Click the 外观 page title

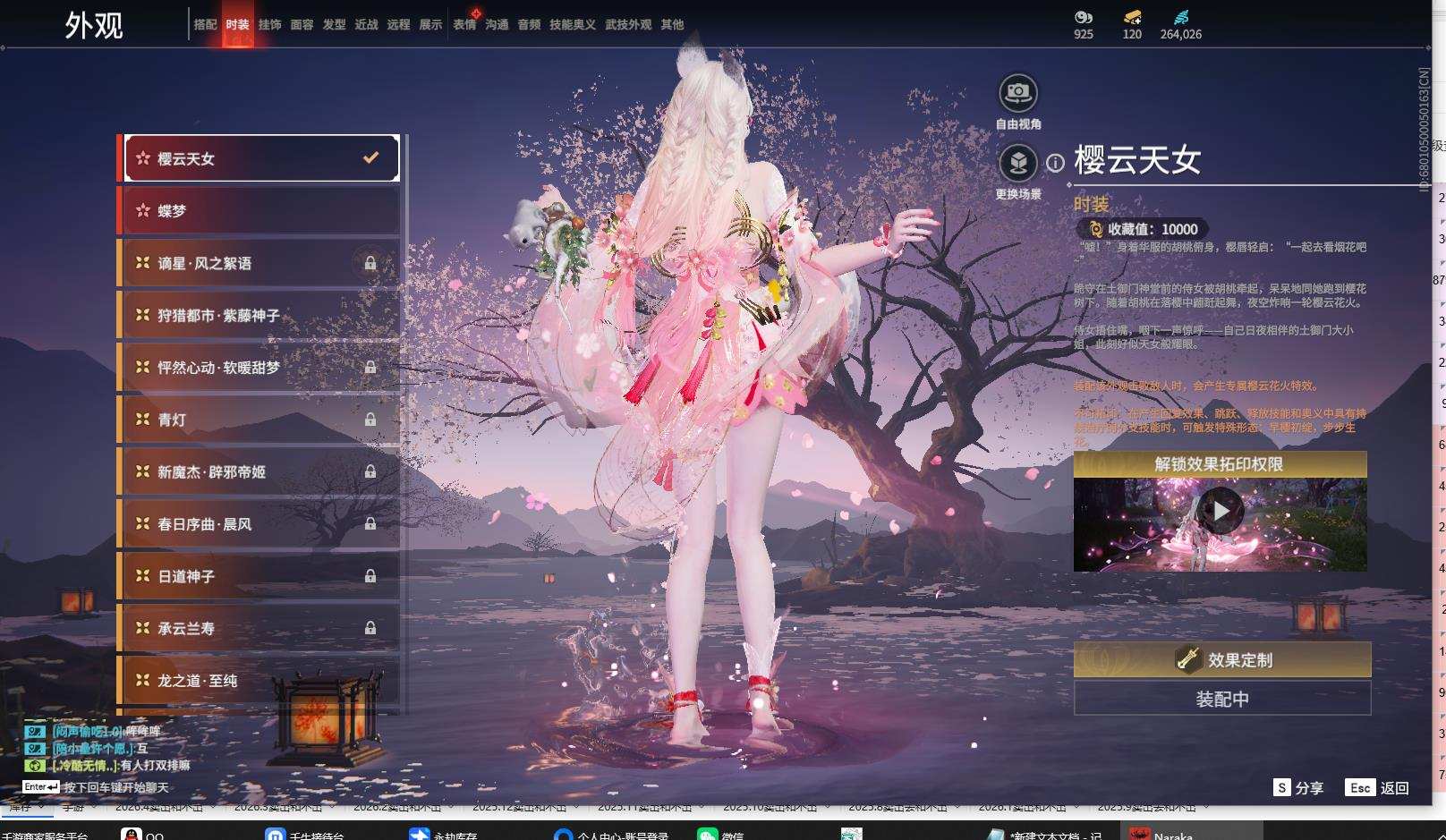[x=94, y=25]
